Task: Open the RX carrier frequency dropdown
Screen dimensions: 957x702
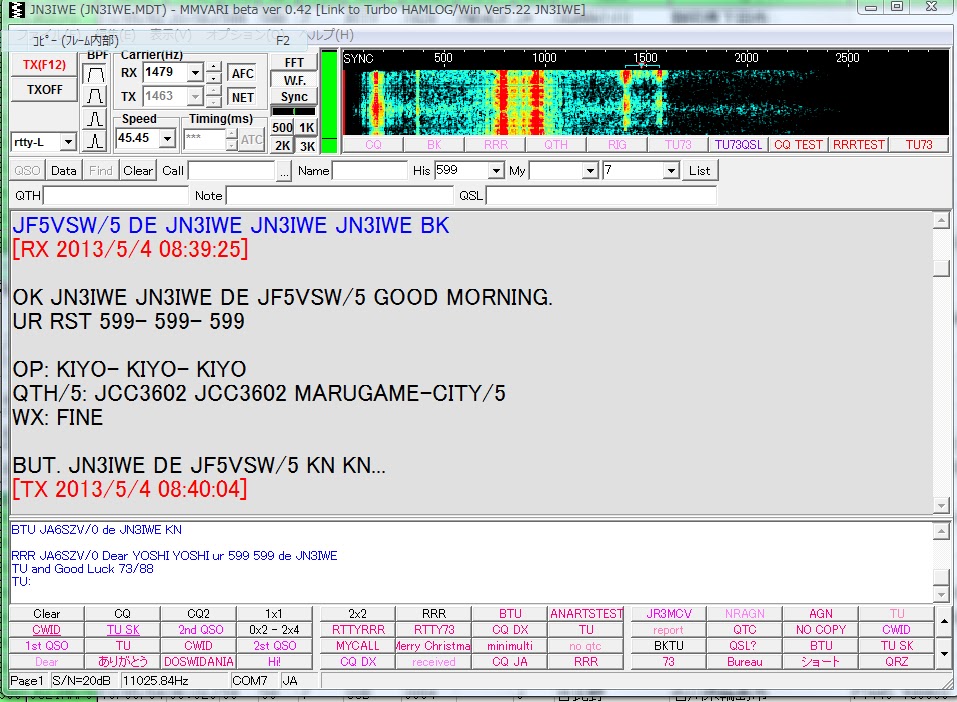Action: (195, 73)
